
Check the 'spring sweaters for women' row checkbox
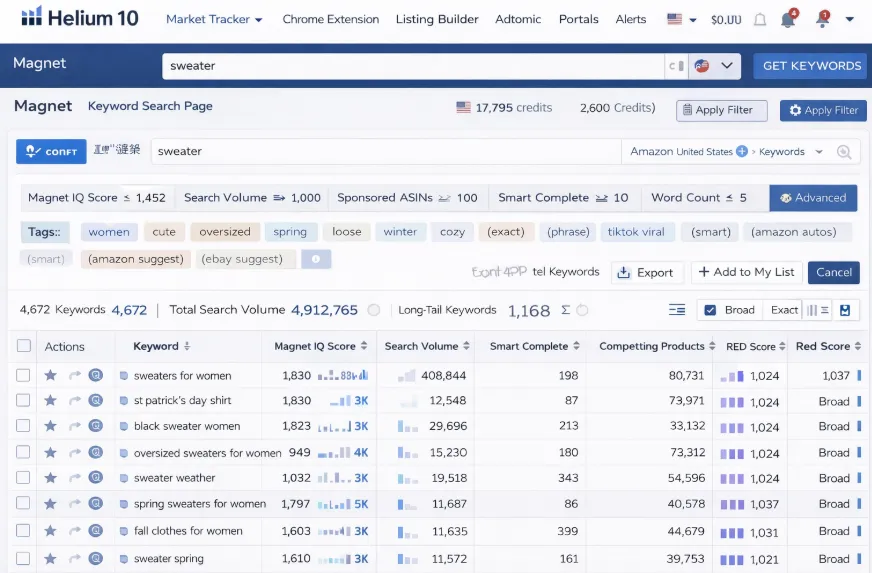tap(23, 503)
